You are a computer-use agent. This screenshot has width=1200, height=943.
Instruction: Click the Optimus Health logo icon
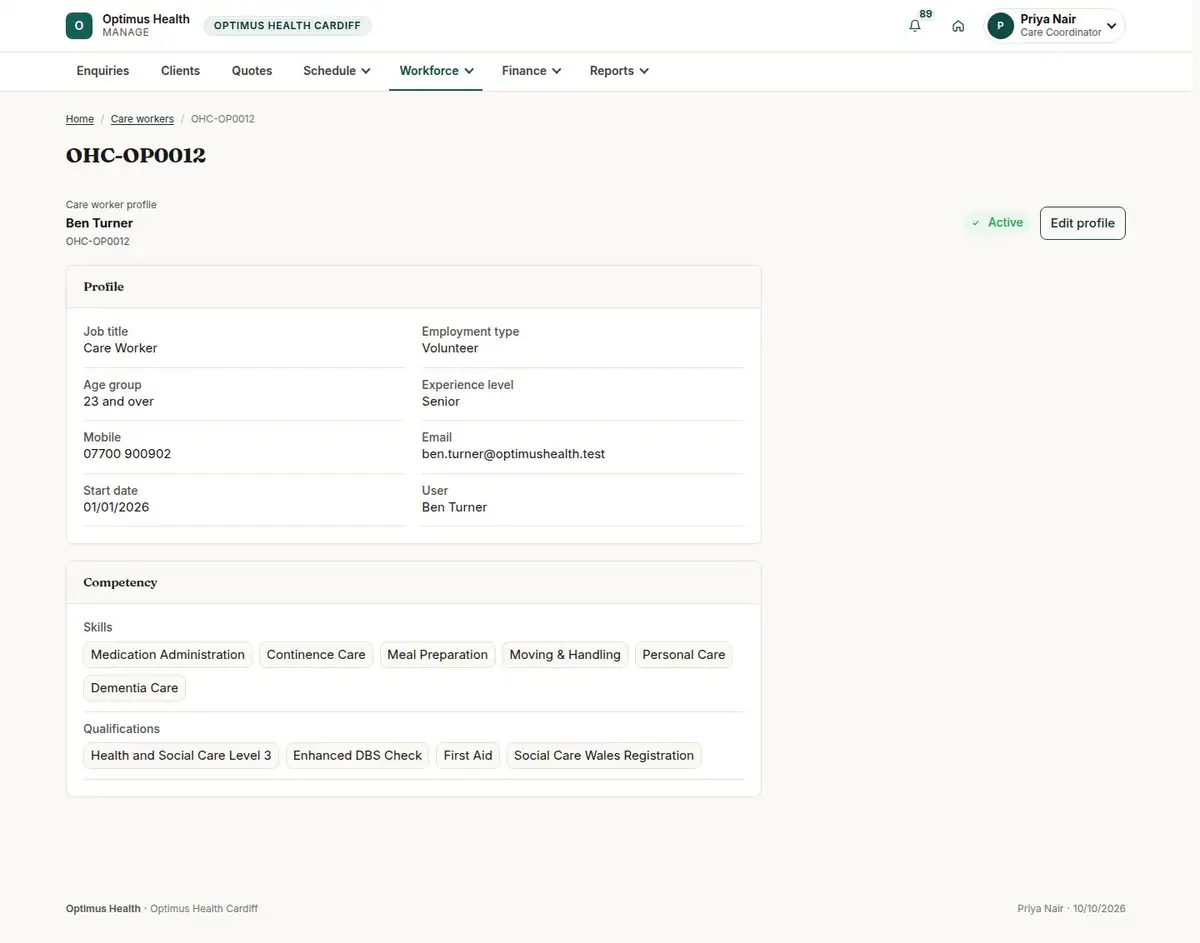click(x=79, y=26)
